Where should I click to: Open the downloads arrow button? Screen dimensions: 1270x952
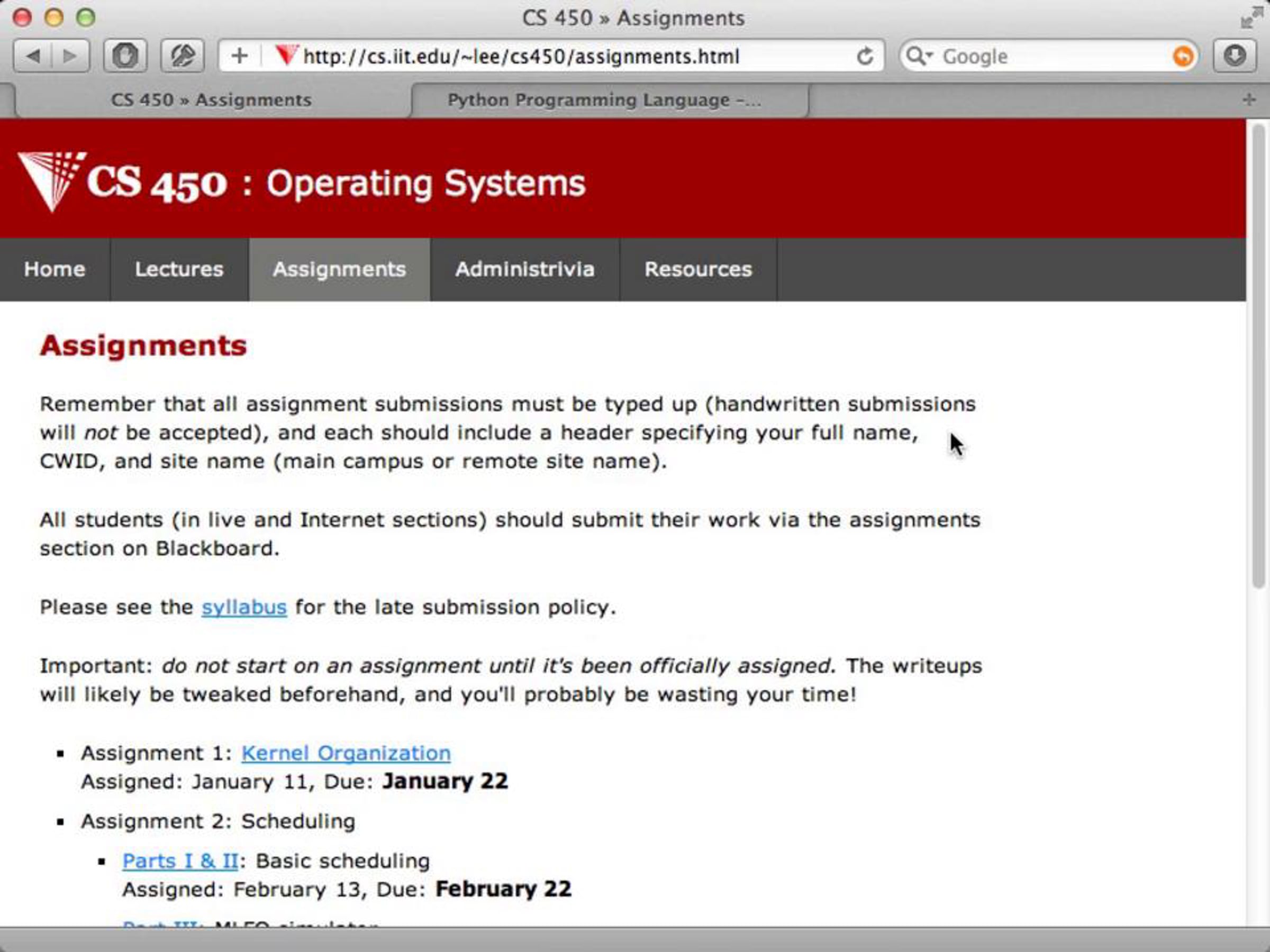click(x=1235, y=56)
